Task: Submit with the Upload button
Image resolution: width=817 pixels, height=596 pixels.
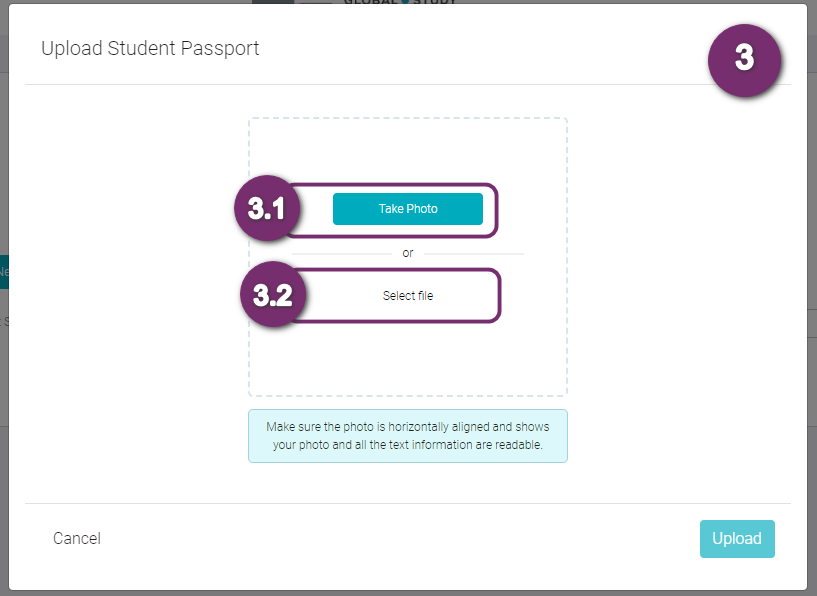Action: click(x=737, y=539)
